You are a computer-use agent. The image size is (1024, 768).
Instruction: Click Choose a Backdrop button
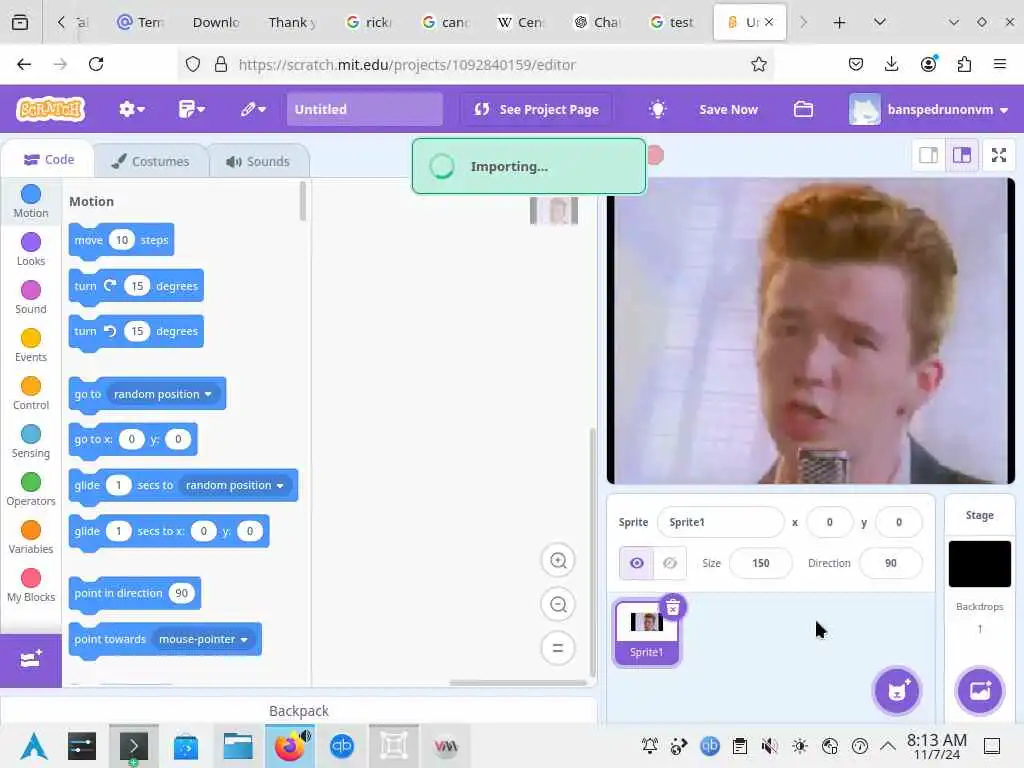980,691
